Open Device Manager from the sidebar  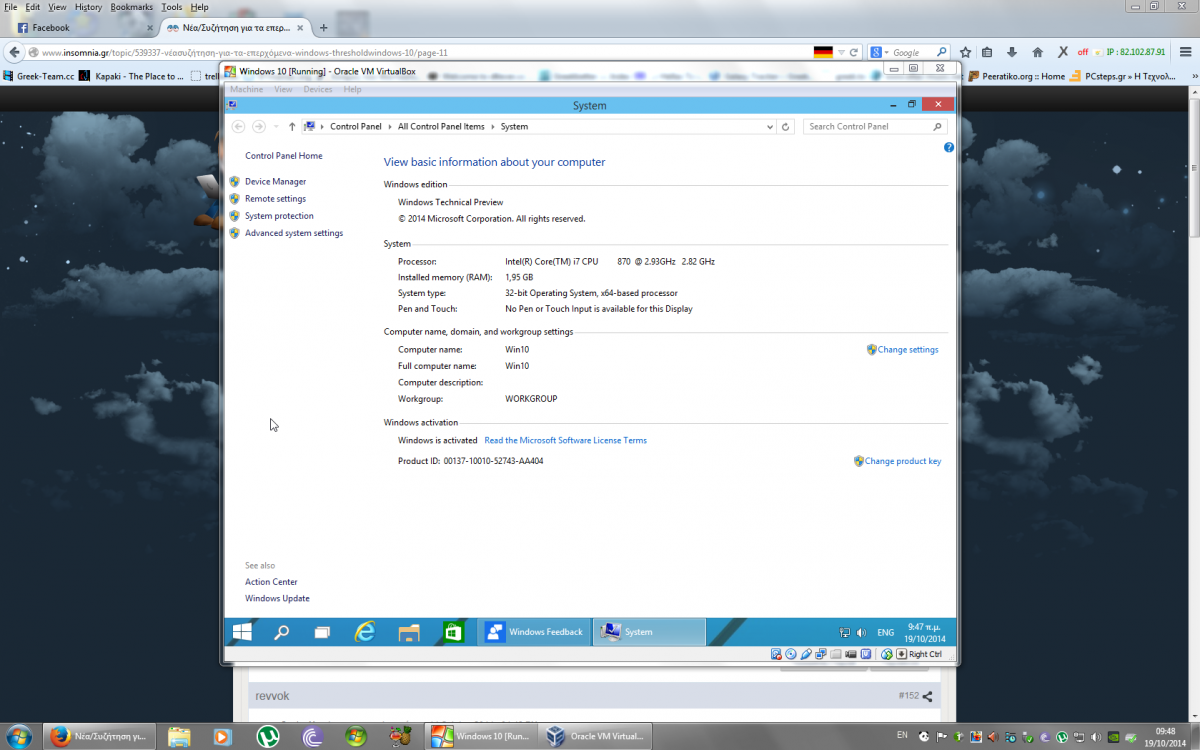pyautogui.click(x=276, y=182)
